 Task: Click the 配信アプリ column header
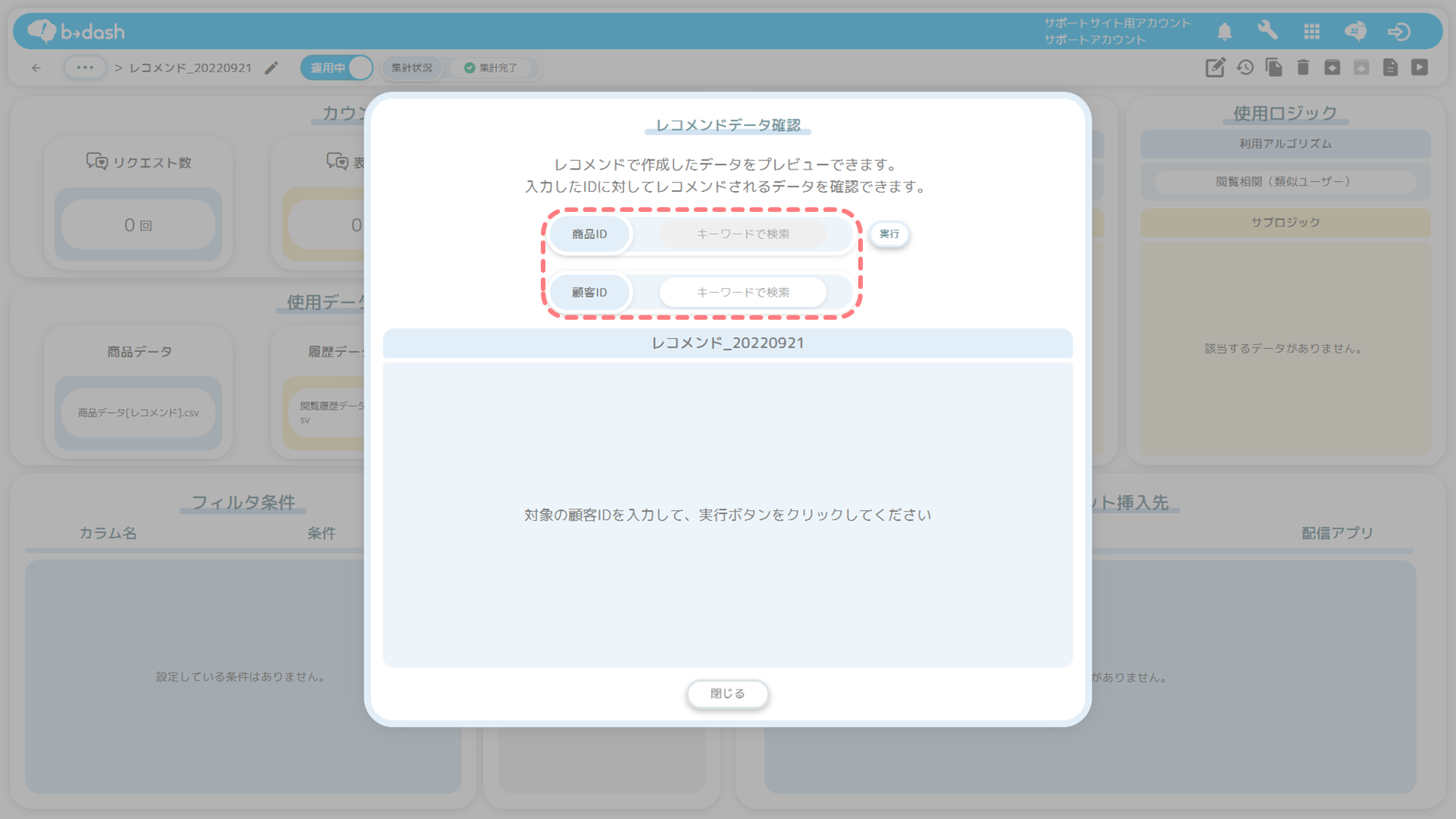pos(1337,533)
